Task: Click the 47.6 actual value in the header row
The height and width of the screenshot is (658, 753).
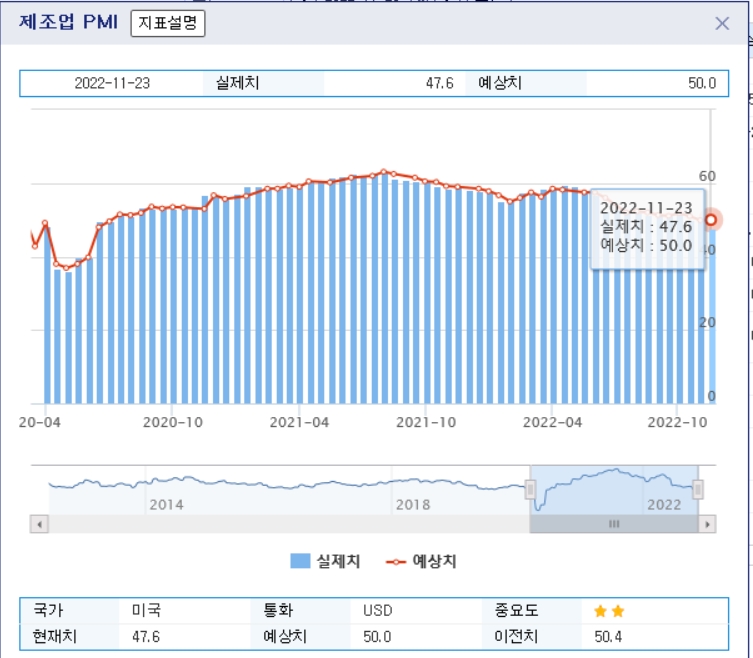Action: pos(439,83)
